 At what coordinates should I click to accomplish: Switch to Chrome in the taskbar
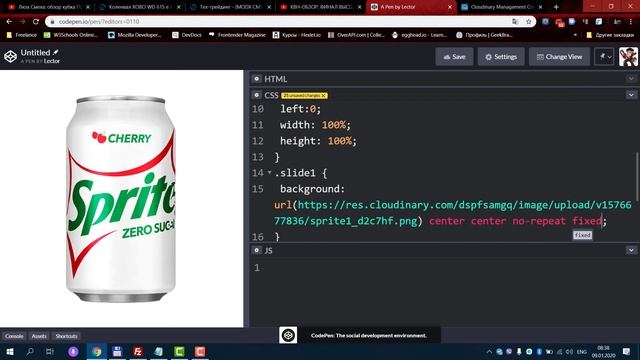[97, 351]
